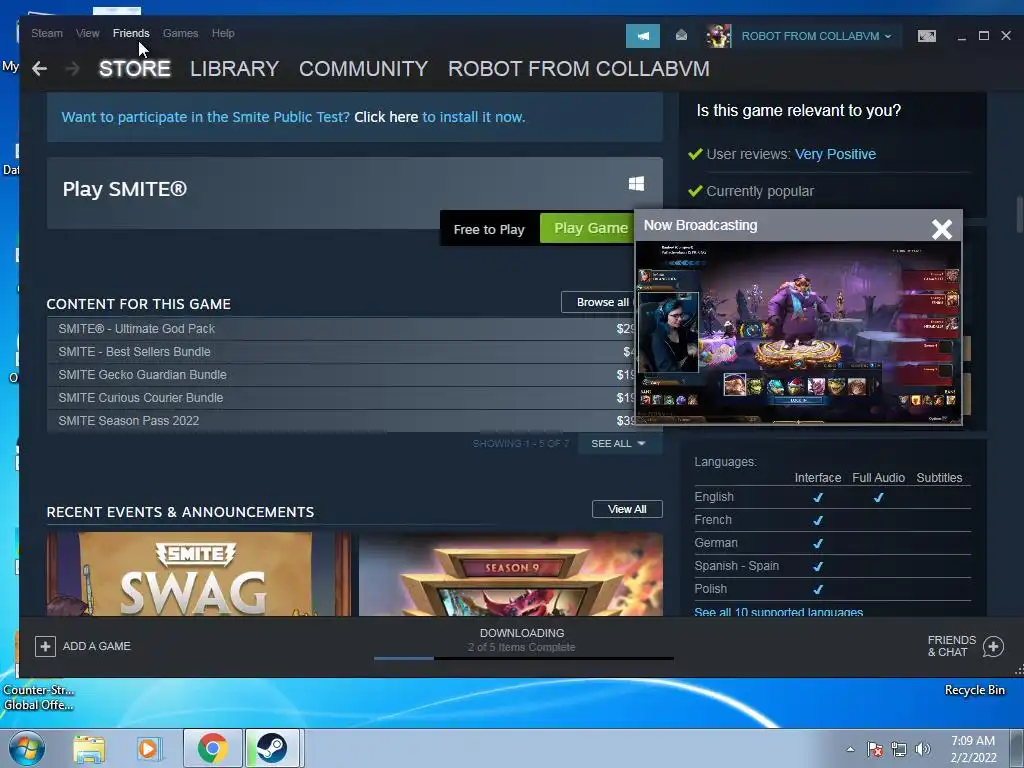Viewport: 1024px width, 768px height.
Task: Click the downloads progress bar
Action: (x=524, y=658)
